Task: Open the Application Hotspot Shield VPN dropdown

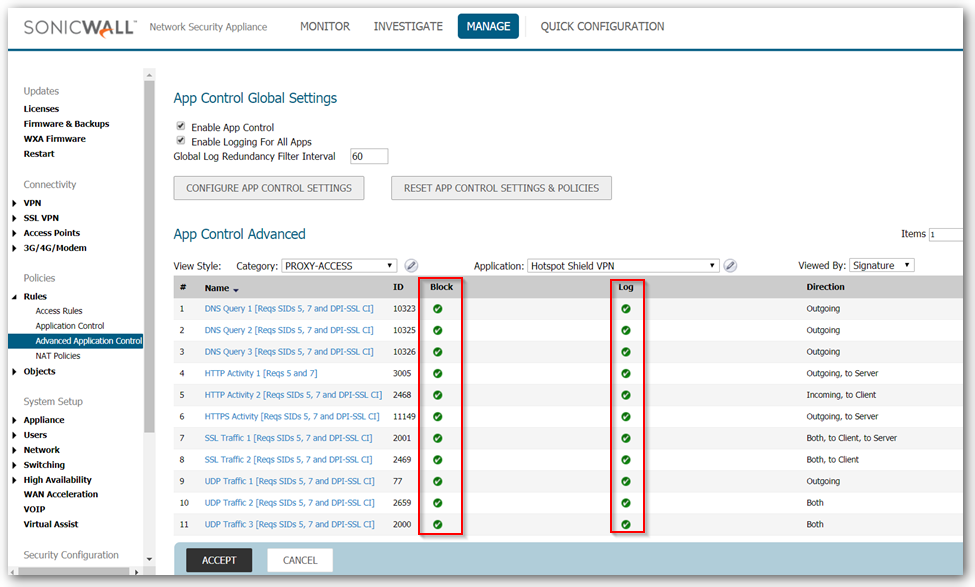Action: coord(623,266)
